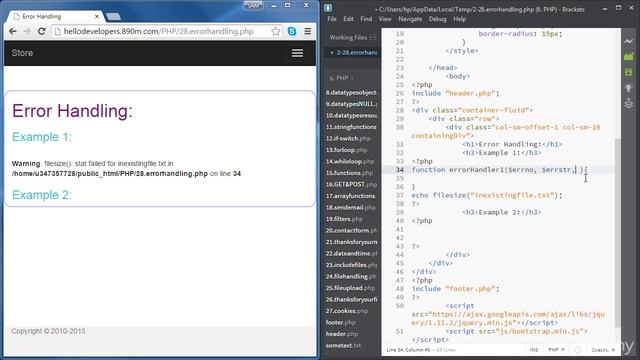Open 27.cookies.php in sidebar
Screen dimensions: 640x360
coord(347,311)
